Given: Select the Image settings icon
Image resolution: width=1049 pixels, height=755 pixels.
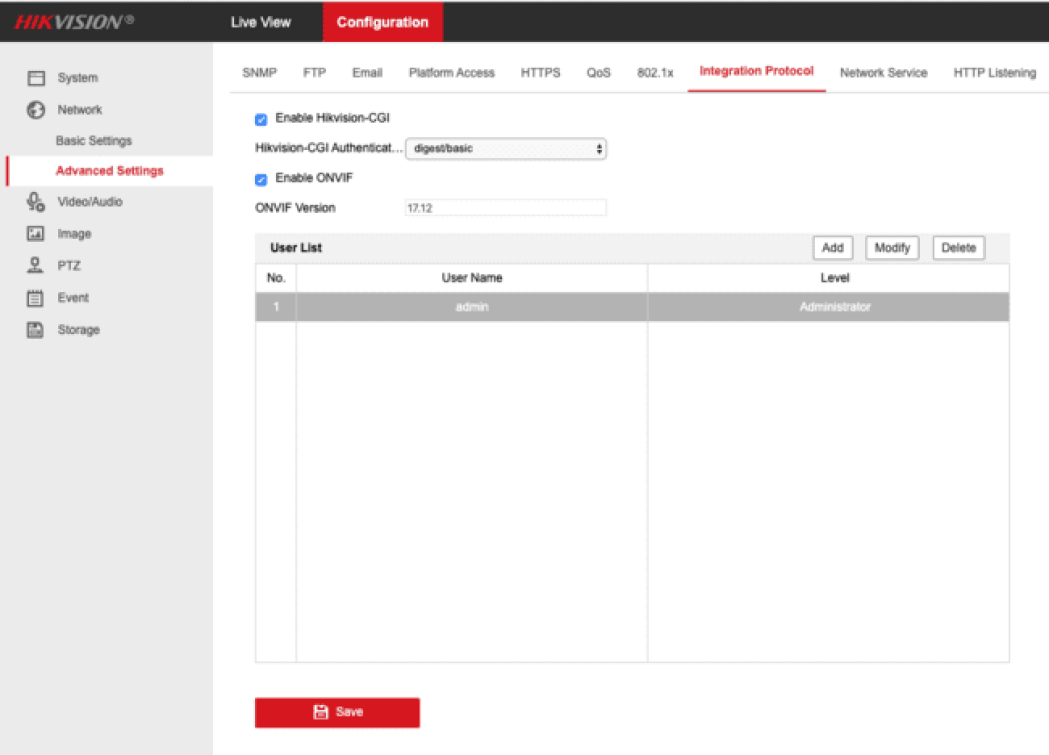Looking at the screenshot, I should (x=36, y=234).
